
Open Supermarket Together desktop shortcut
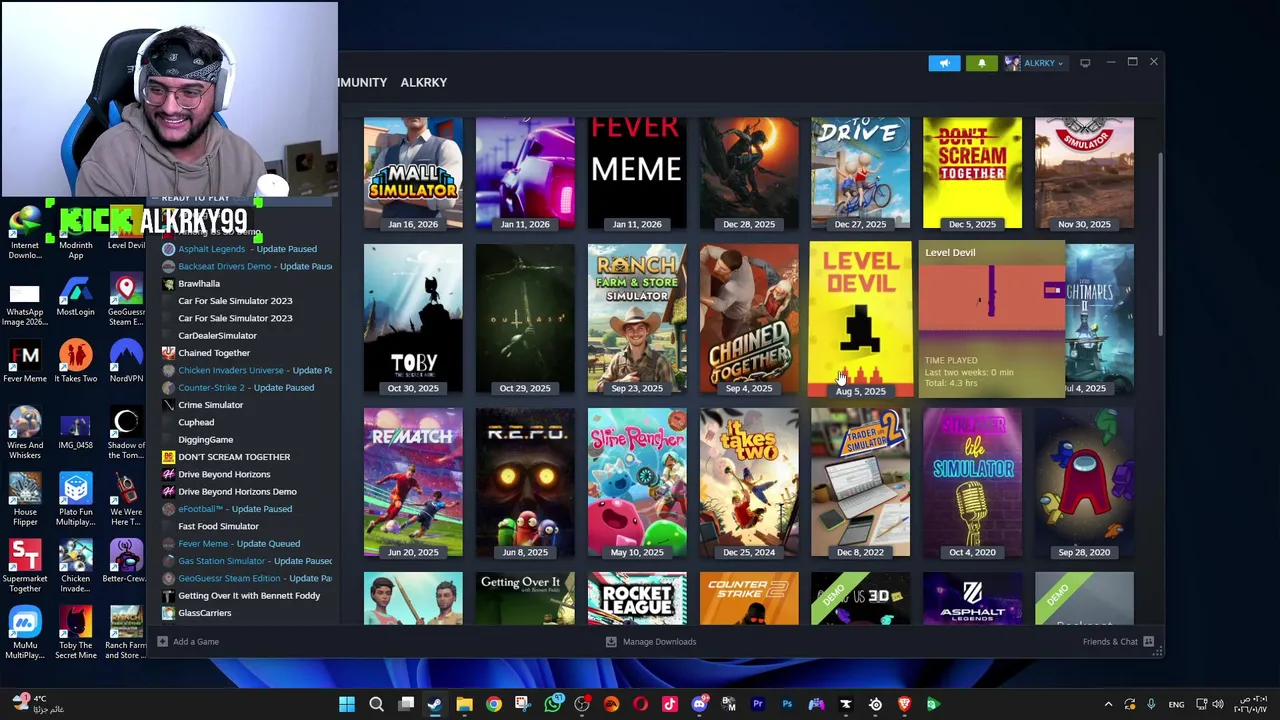(25, 567)
